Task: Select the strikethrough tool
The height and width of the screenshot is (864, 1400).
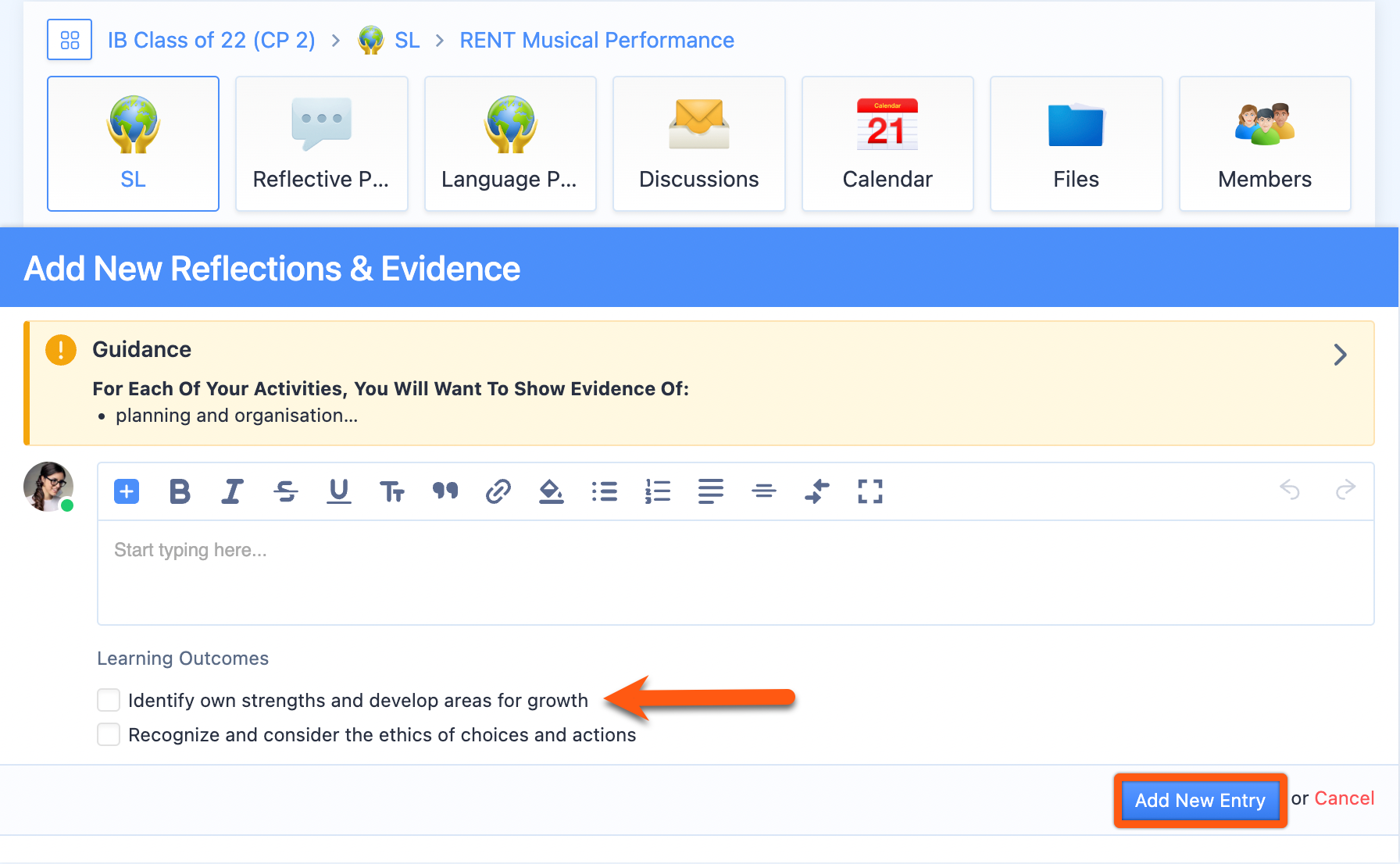Action: [285, 491]
